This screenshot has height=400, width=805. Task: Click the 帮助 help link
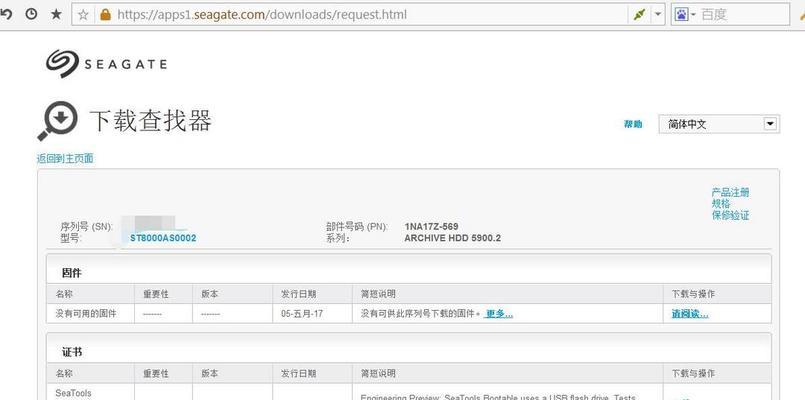633,124
